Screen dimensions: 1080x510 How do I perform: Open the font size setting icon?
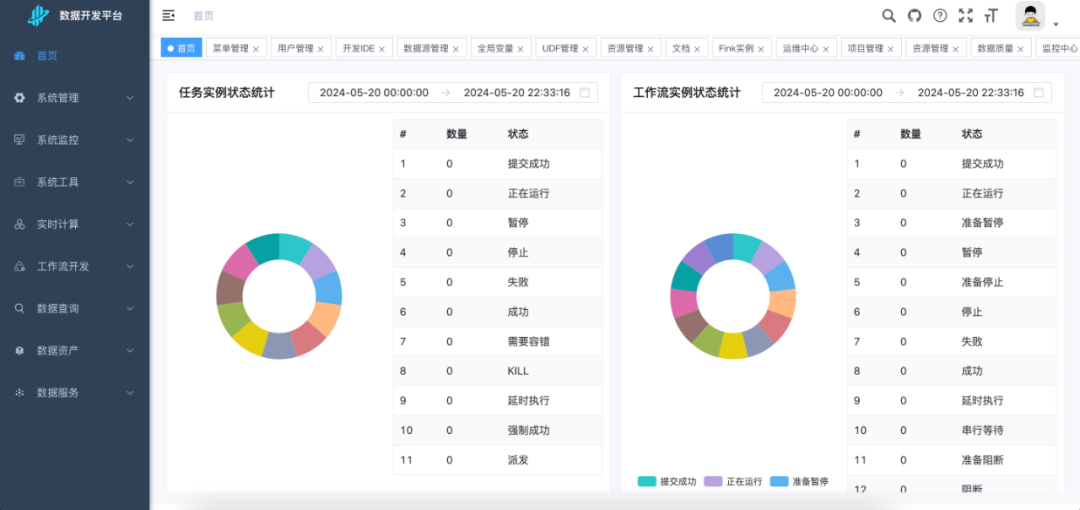(x=991, y=15)
